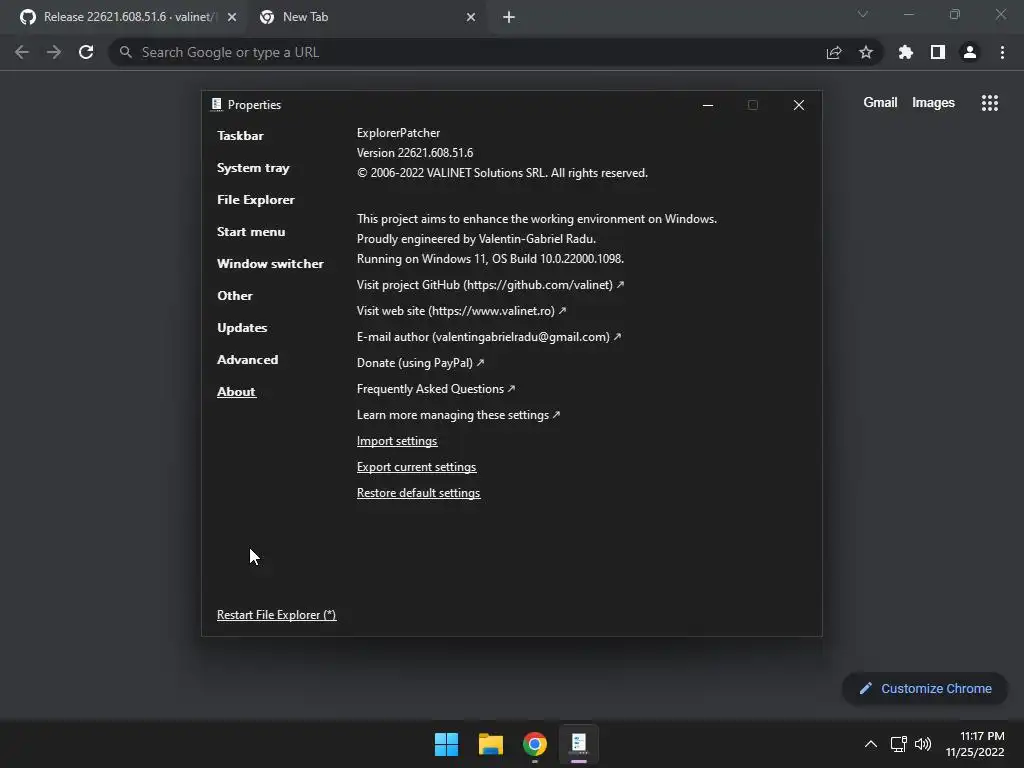Show hidden system tray icons
This screenshot has height=768, width=1024.
[871, 744]
